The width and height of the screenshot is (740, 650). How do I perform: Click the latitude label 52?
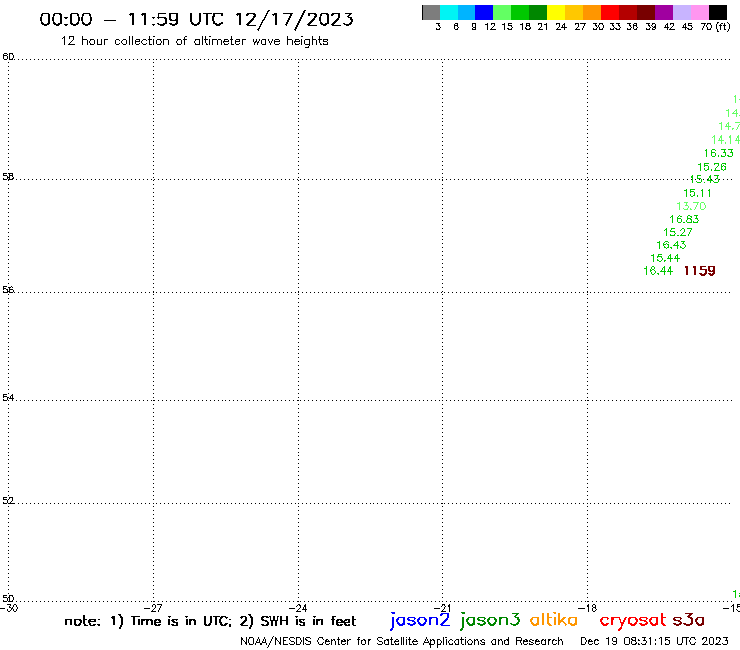coord(8,500)
